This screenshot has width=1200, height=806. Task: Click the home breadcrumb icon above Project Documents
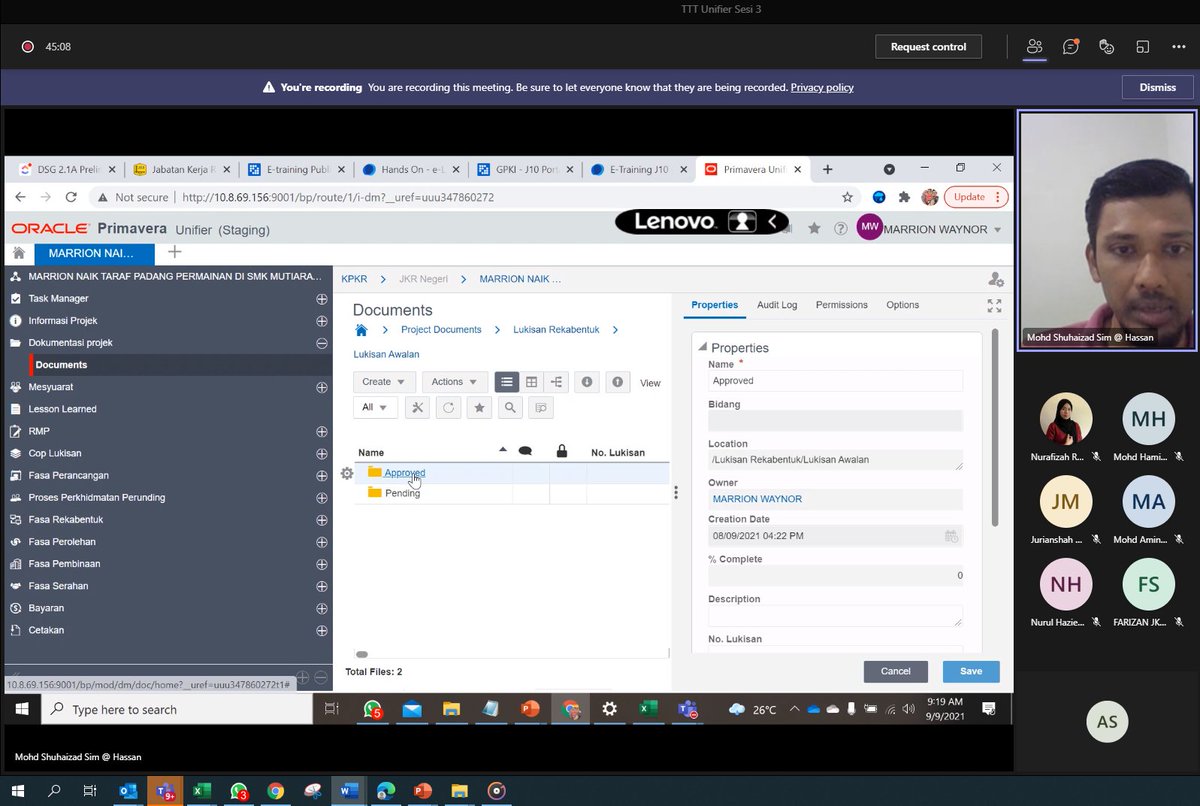point(361,328)
